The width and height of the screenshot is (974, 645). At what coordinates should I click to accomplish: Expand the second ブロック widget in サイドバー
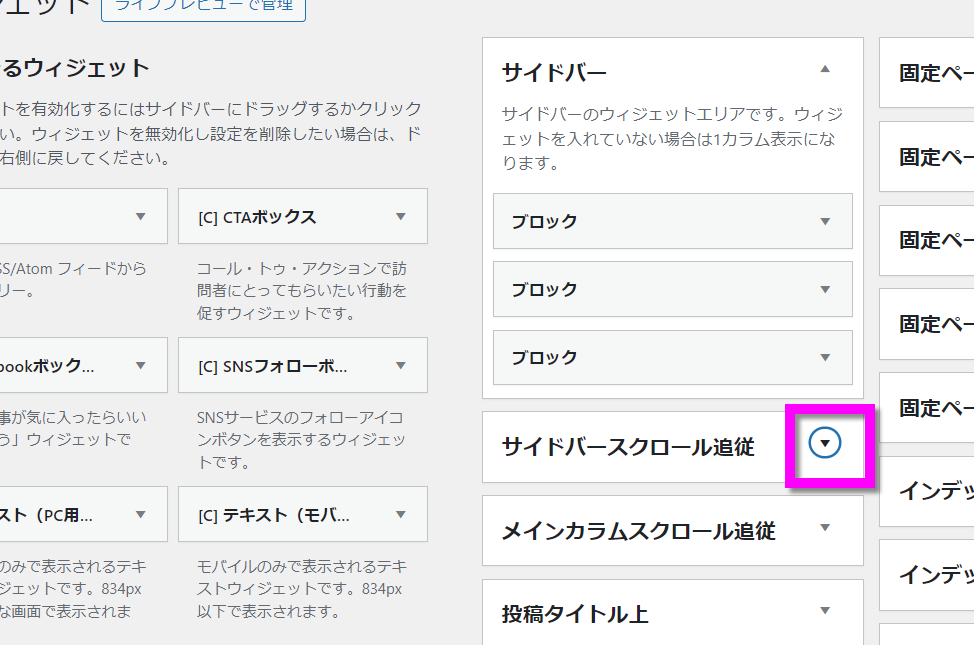(825, 289)
